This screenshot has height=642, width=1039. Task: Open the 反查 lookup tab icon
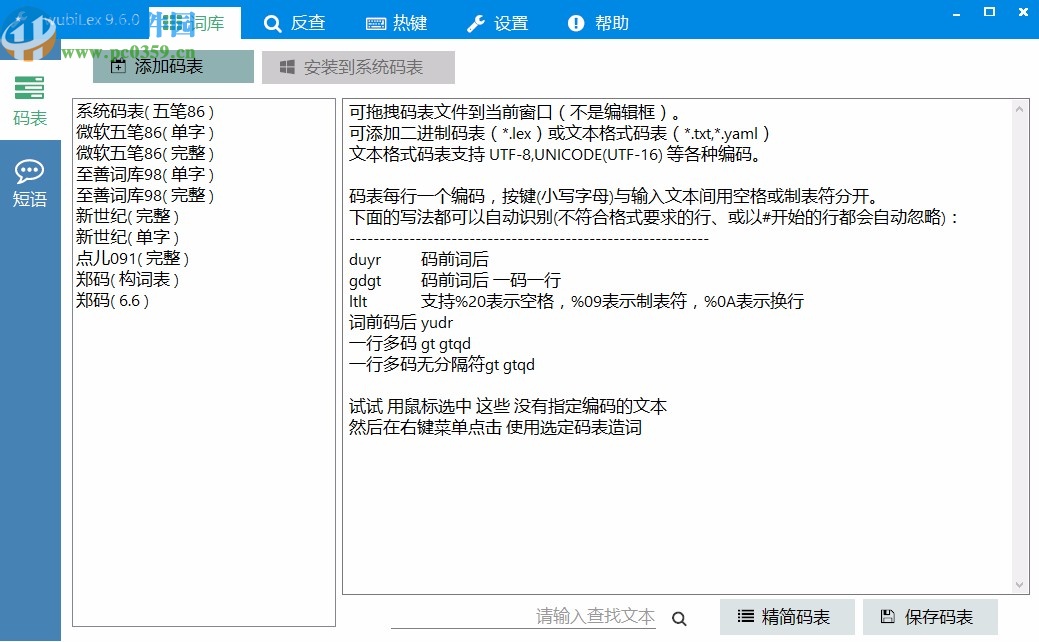click(272, 23)
